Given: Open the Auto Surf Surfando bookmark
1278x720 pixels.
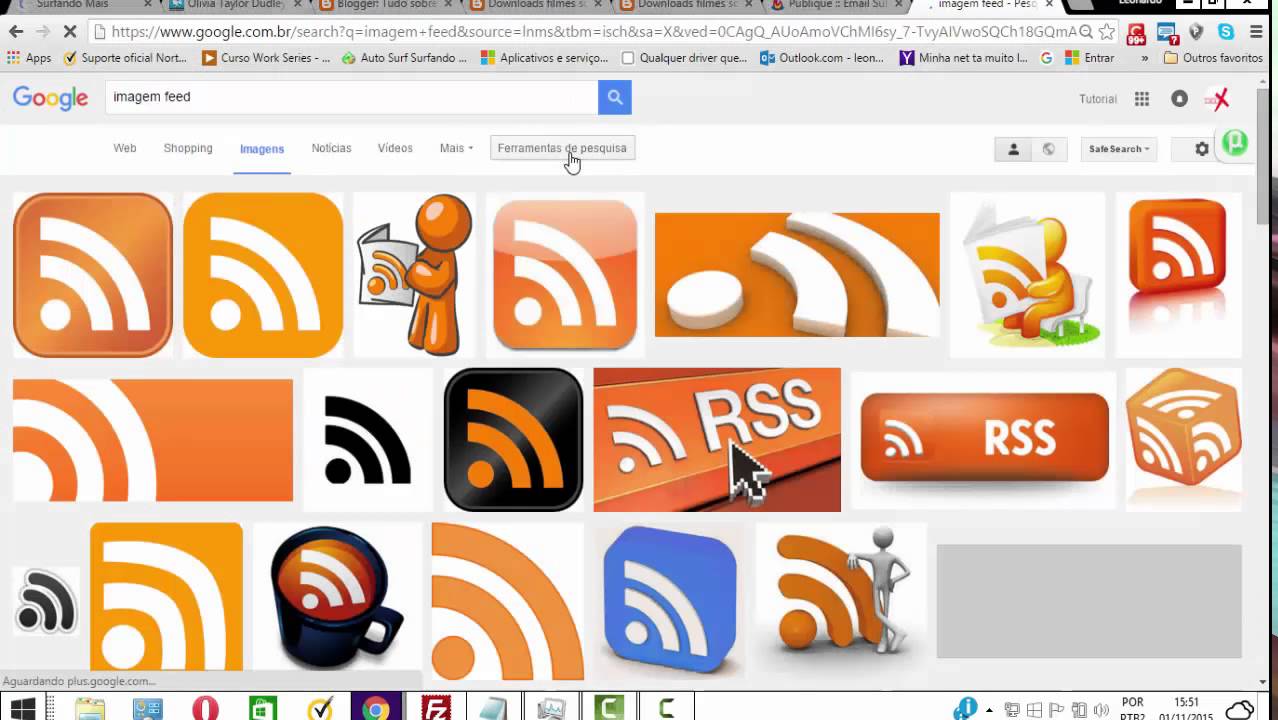Looking at the screenshot, I should point(404,58).
